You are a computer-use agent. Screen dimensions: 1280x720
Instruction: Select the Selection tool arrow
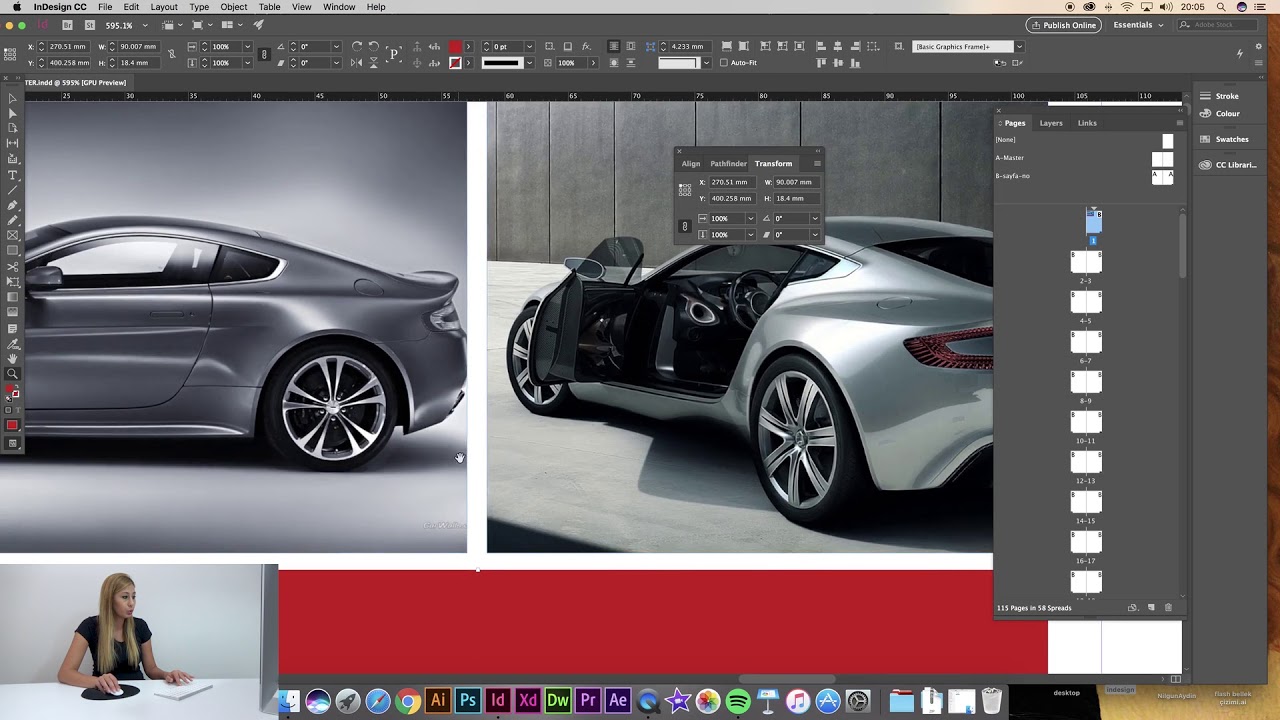(12, 98)
